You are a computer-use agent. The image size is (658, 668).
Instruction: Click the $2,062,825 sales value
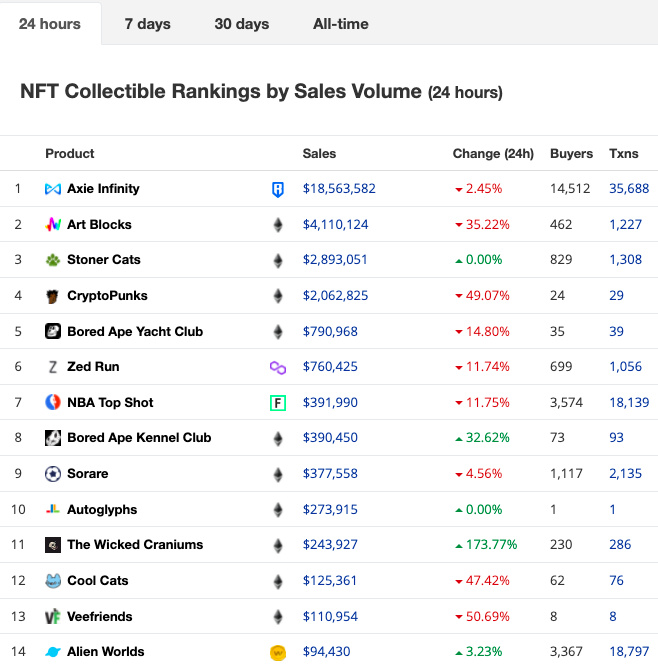coord(335,295)
